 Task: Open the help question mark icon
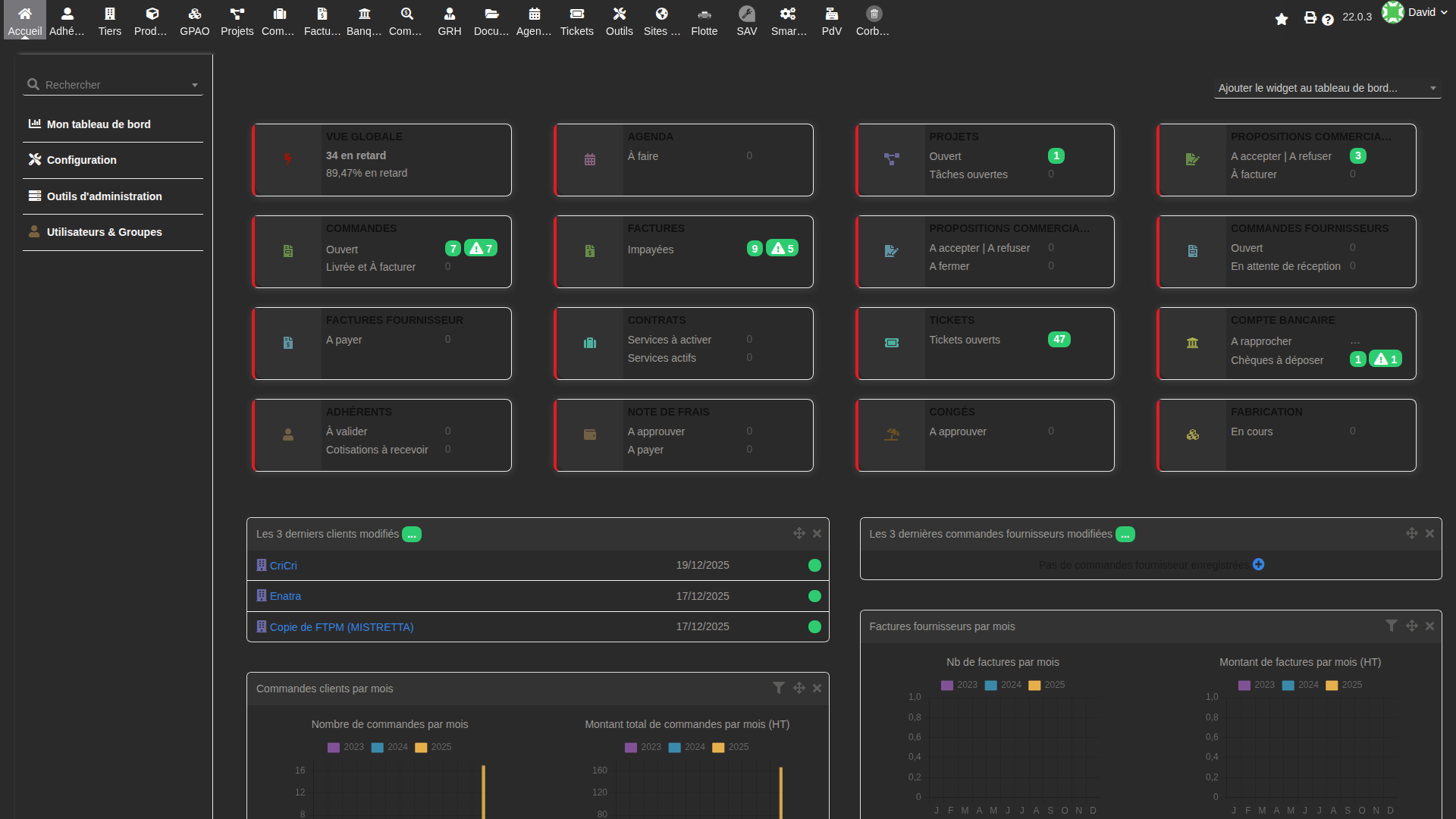click(x=1328, y=20)
